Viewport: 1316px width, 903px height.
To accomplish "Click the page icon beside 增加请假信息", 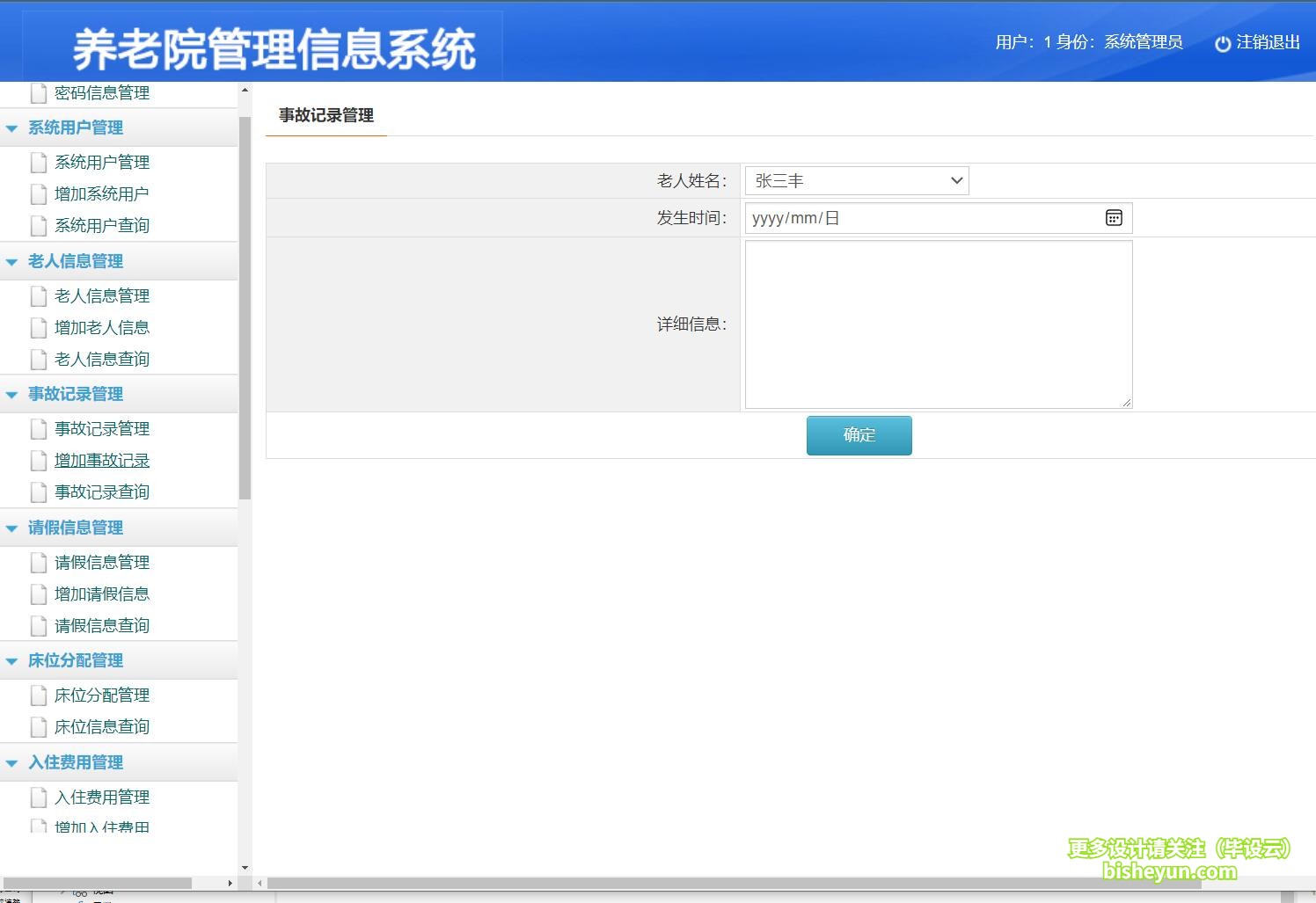I will point(39,594).
